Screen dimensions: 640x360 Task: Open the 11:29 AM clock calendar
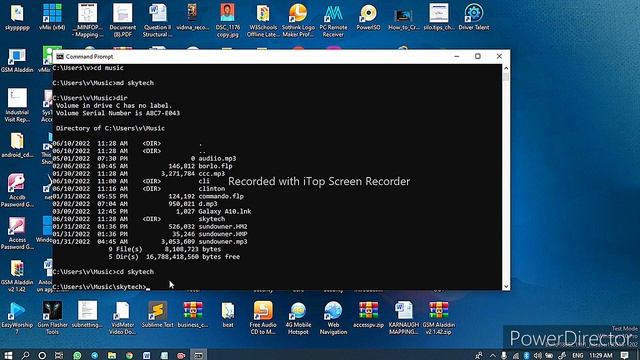[601, 356]
